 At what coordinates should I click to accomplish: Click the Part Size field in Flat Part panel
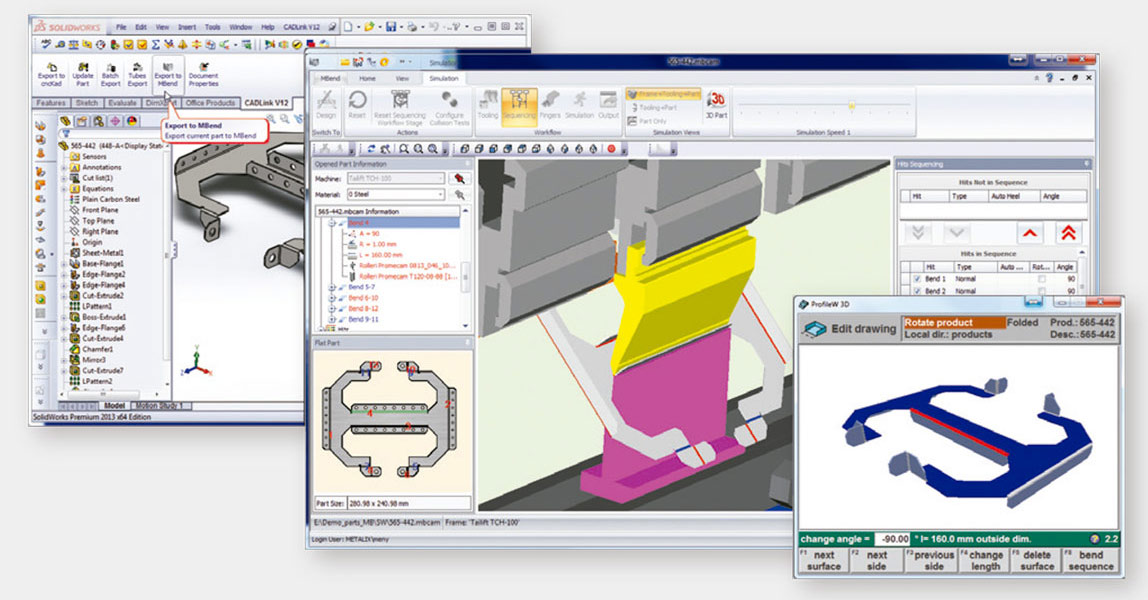tap(409, 503)
